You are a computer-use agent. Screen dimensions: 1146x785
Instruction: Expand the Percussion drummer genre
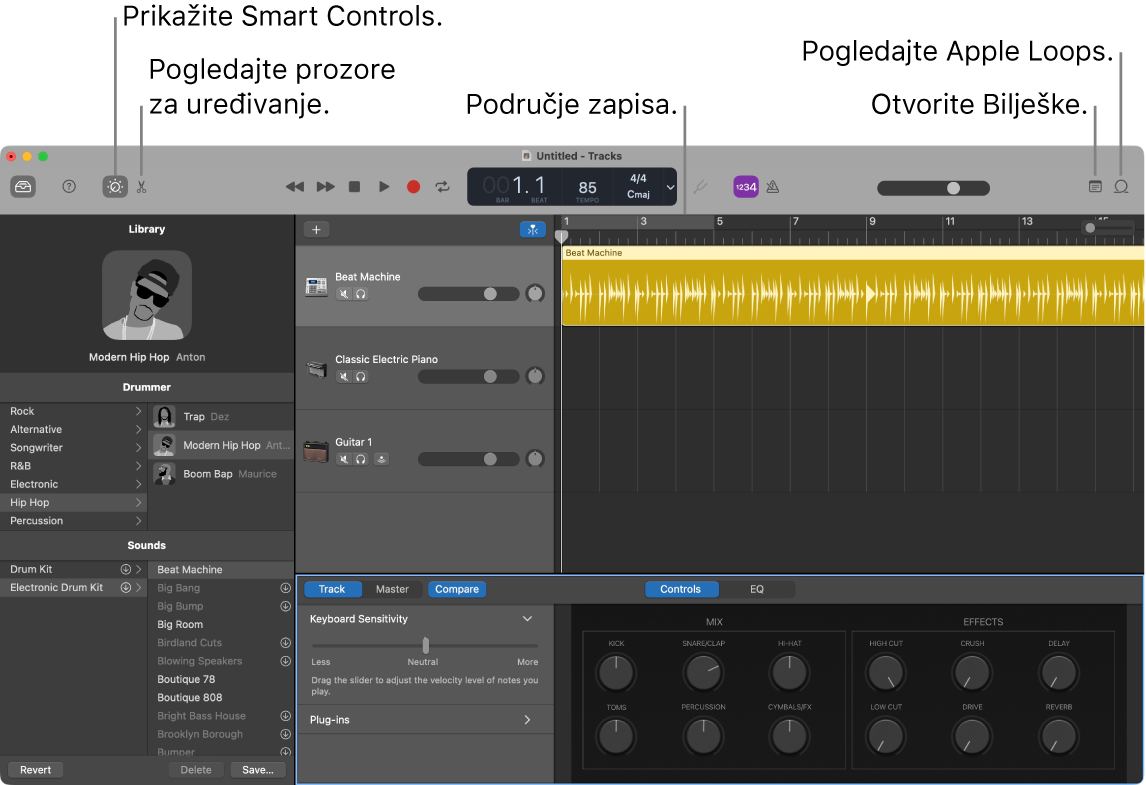(x=138, y=520)
